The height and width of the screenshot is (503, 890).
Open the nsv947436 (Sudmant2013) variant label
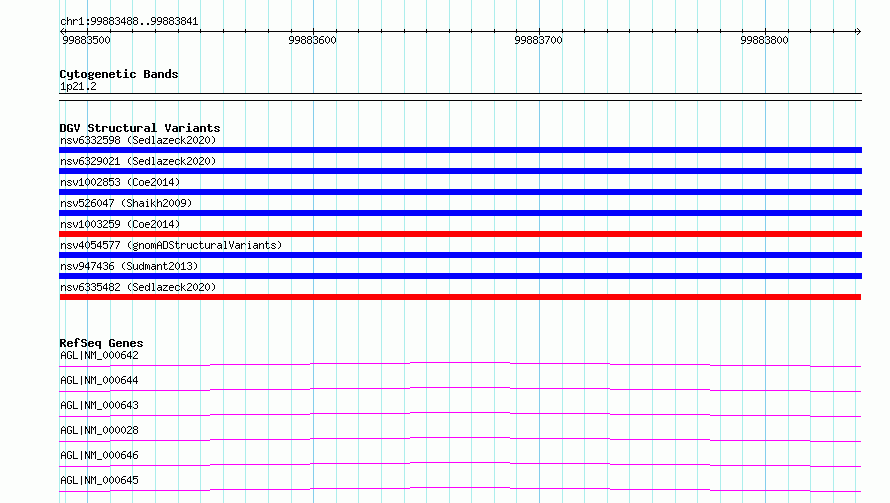[129, 266]
